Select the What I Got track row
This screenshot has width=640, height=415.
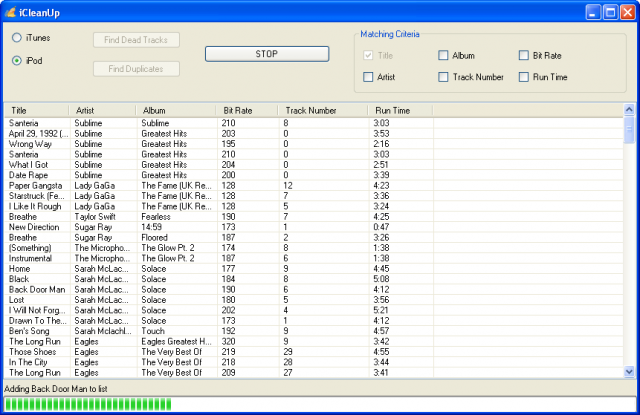pyautogui.click(x=314, y=165)
